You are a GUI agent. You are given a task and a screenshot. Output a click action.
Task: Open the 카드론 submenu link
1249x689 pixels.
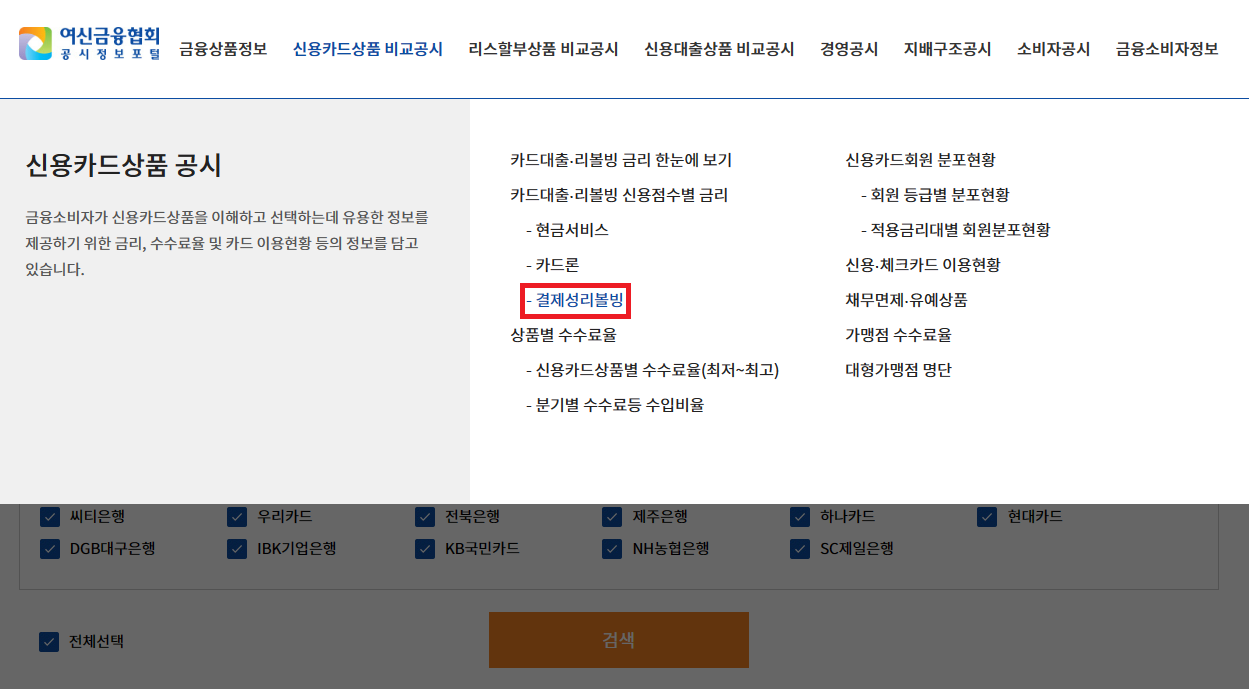coord(557,264)
